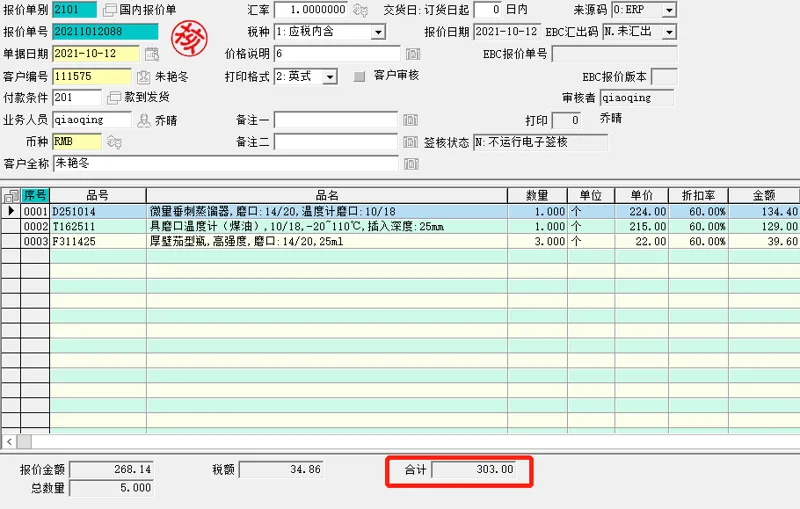Click the 序号 column header

35,195
